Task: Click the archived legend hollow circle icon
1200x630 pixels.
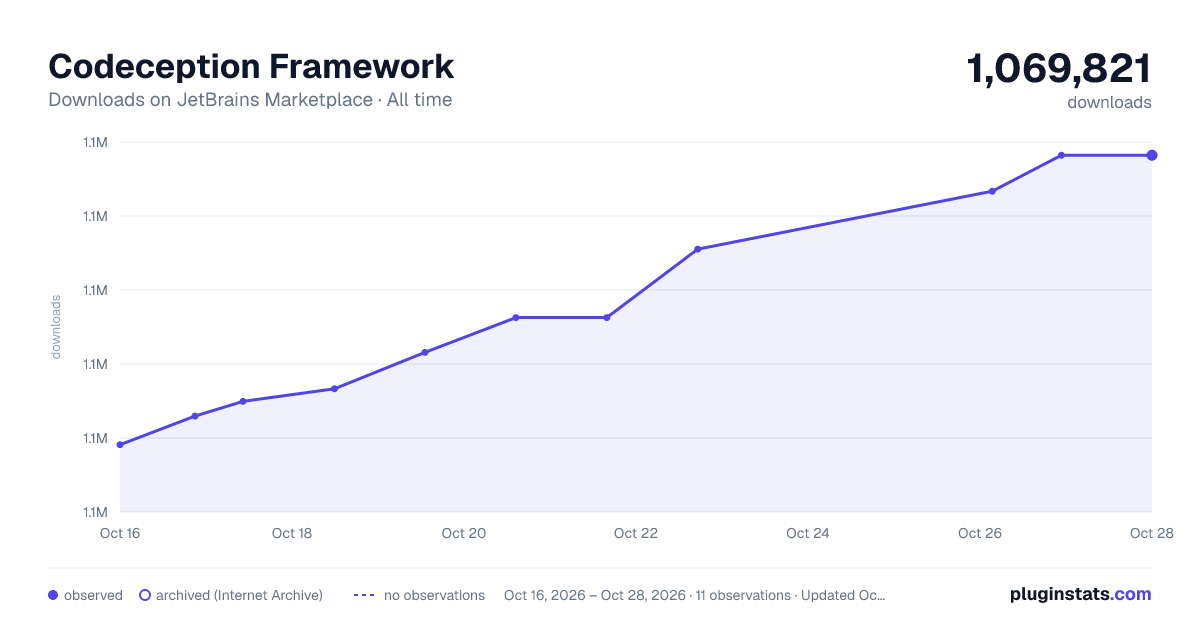Action: click(x=145, y=595)
